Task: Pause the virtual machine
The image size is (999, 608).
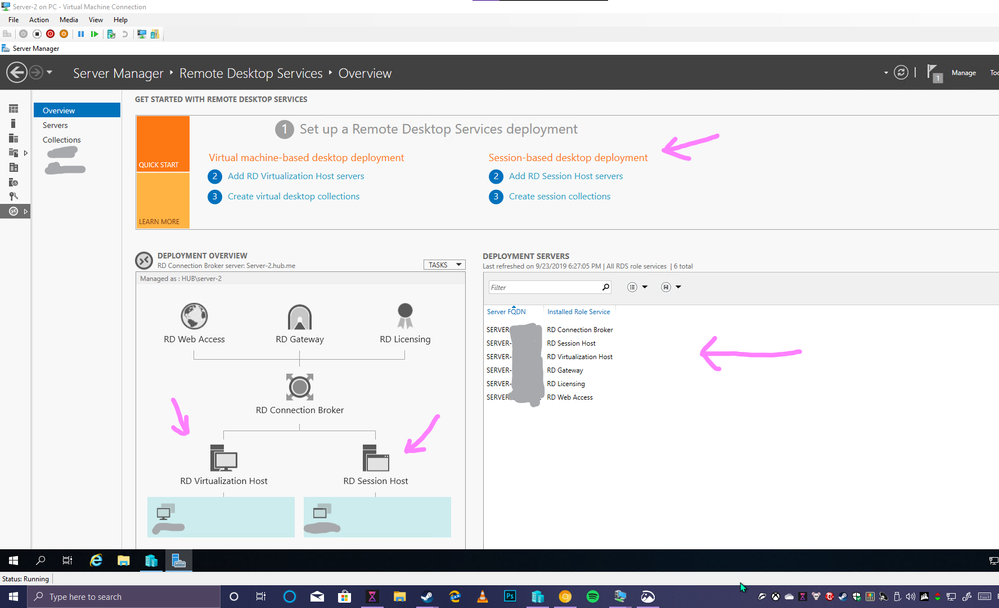Action: (x=81, y=34)
